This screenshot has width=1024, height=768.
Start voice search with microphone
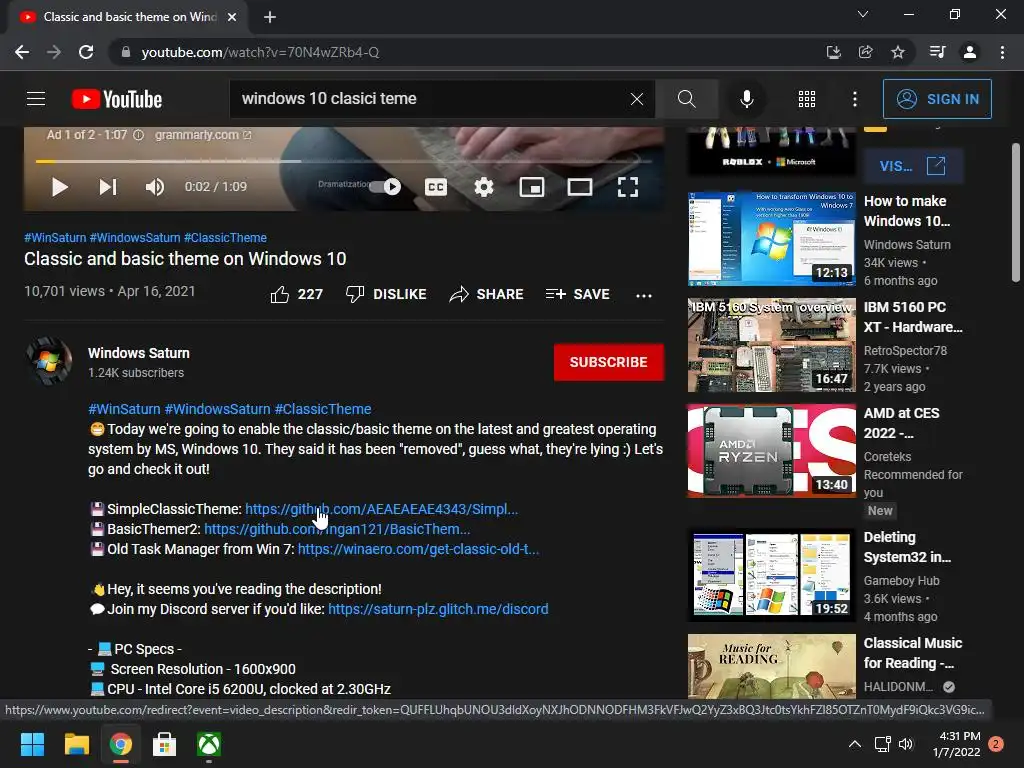[x=746, y=99]
